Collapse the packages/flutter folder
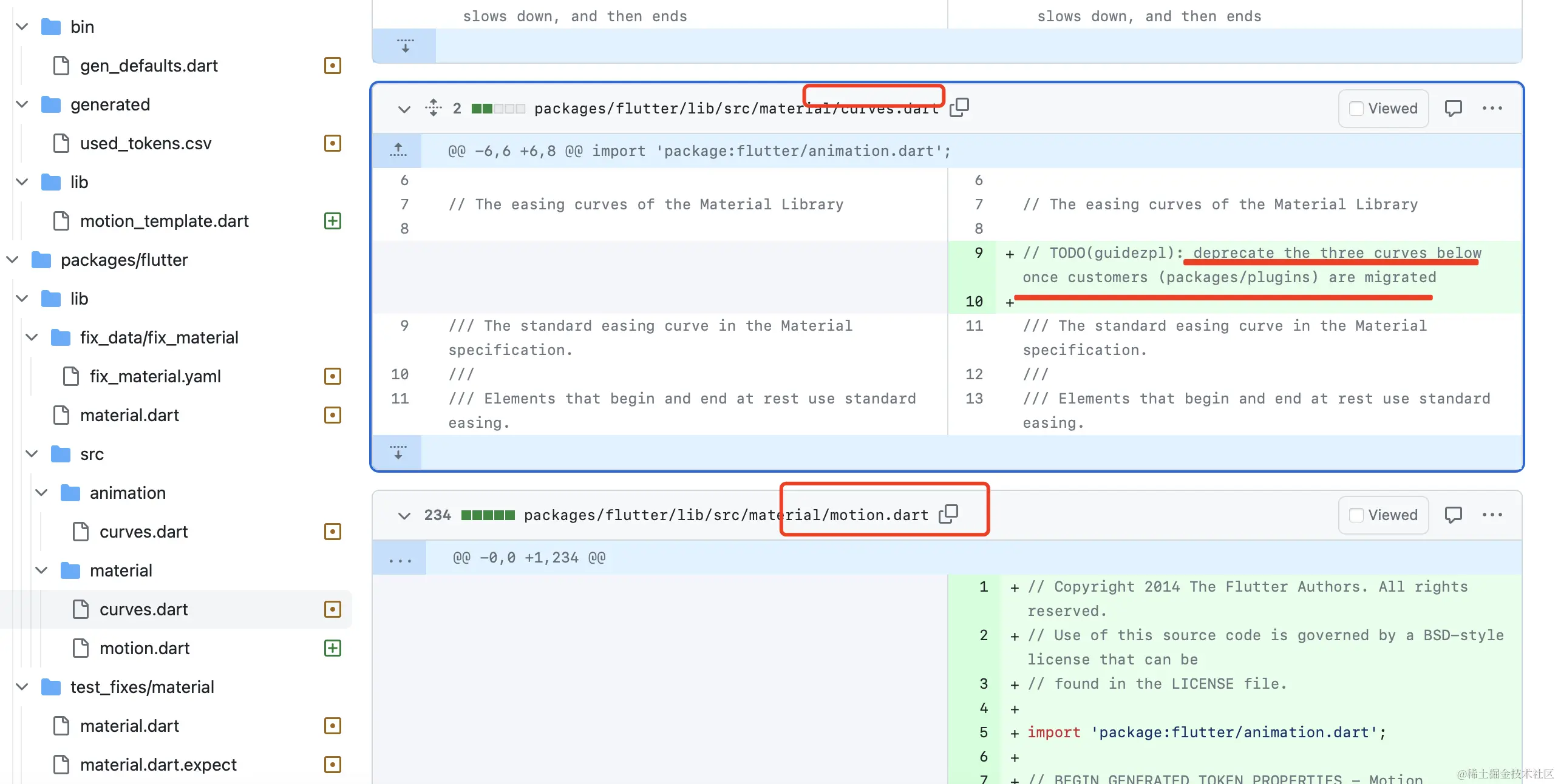 click(12, 260)
